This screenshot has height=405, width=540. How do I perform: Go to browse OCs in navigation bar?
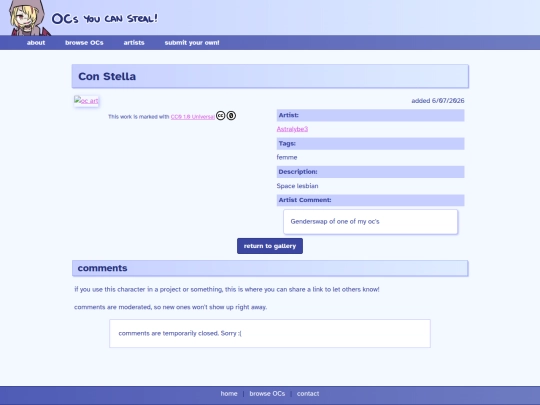pyautogui.click(x=84, y=43)
